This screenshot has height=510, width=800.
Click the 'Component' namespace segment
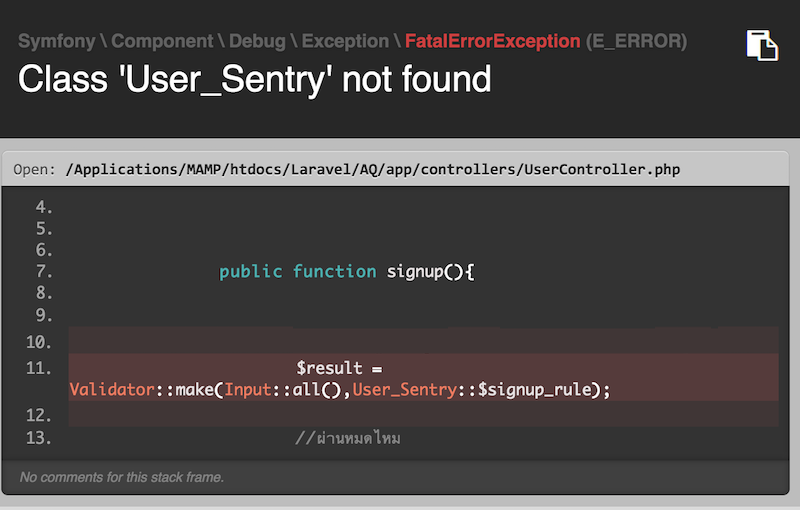point(162,41)
